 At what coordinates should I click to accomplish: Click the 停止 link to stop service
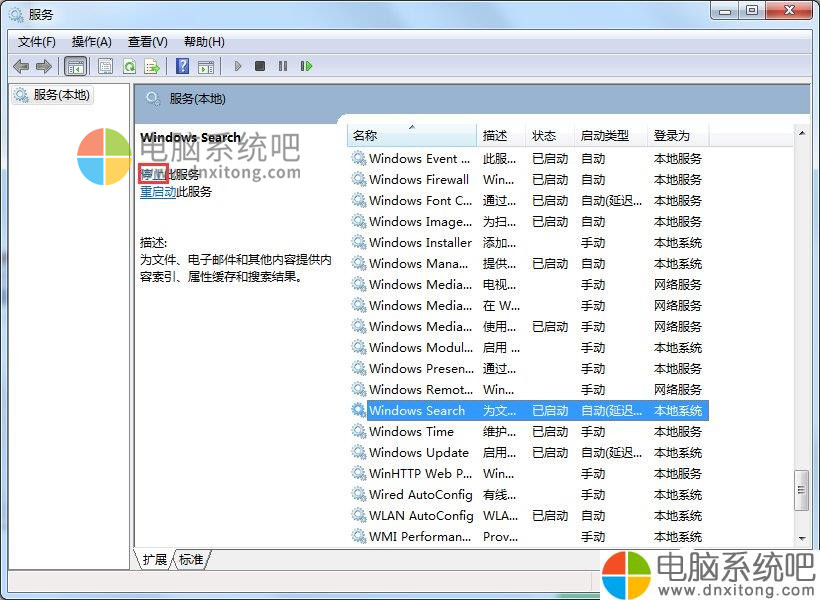click(x=153, y=174)
